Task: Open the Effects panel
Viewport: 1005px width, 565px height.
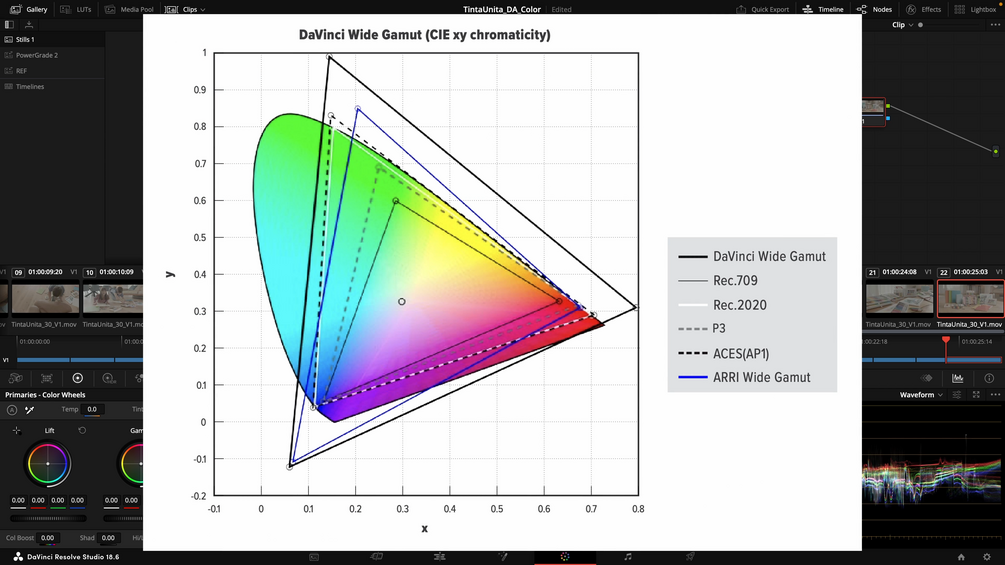Action: coord(923,9)
